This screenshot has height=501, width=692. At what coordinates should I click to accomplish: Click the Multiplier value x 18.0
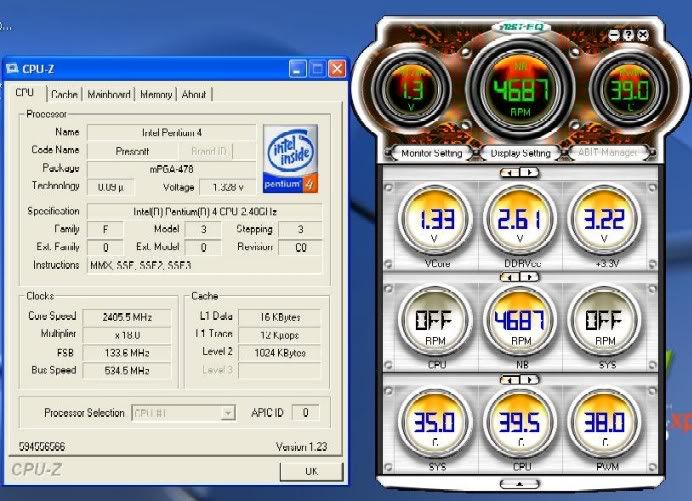click(127, 335)
